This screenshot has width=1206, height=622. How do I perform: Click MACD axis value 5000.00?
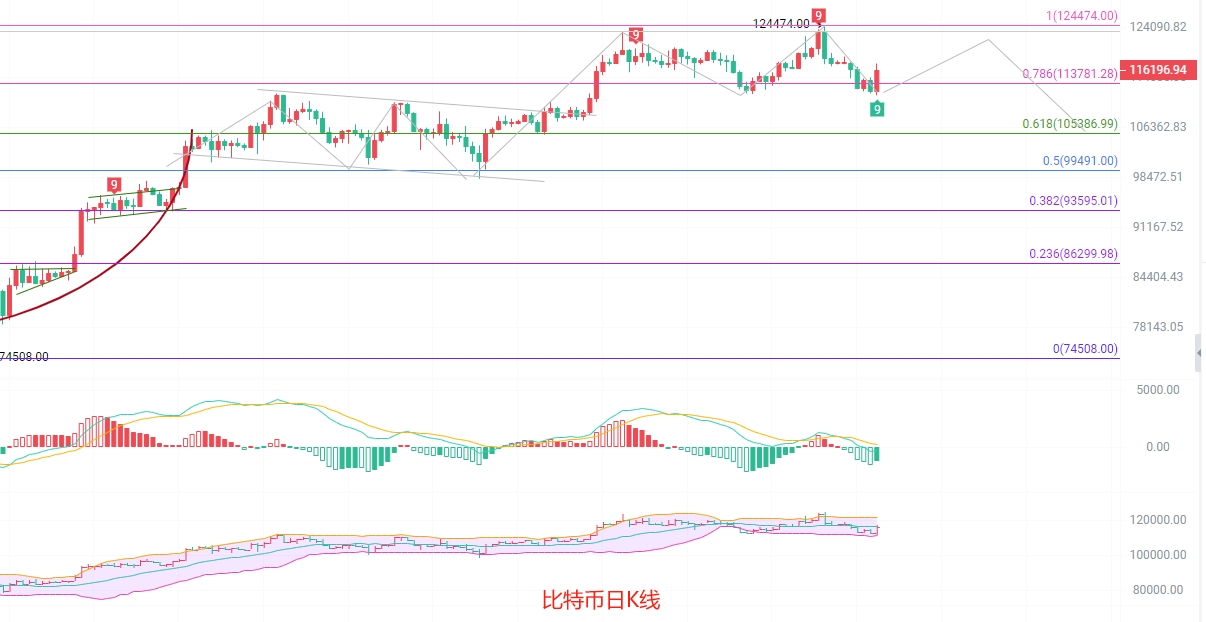(1158, 390)
